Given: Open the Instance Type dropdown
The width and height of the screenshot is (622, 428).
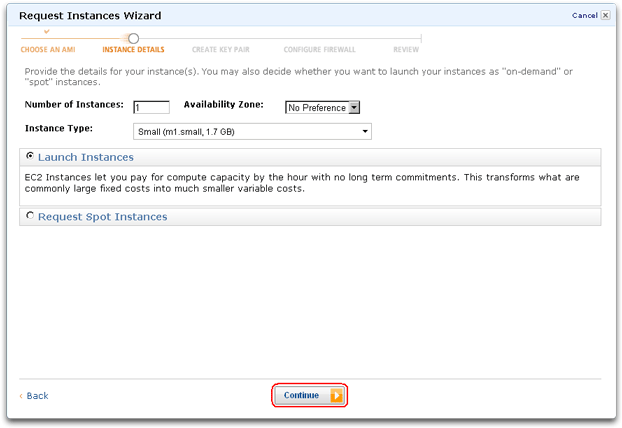Looking at the screenshot, I should click(x=252, y=131).
